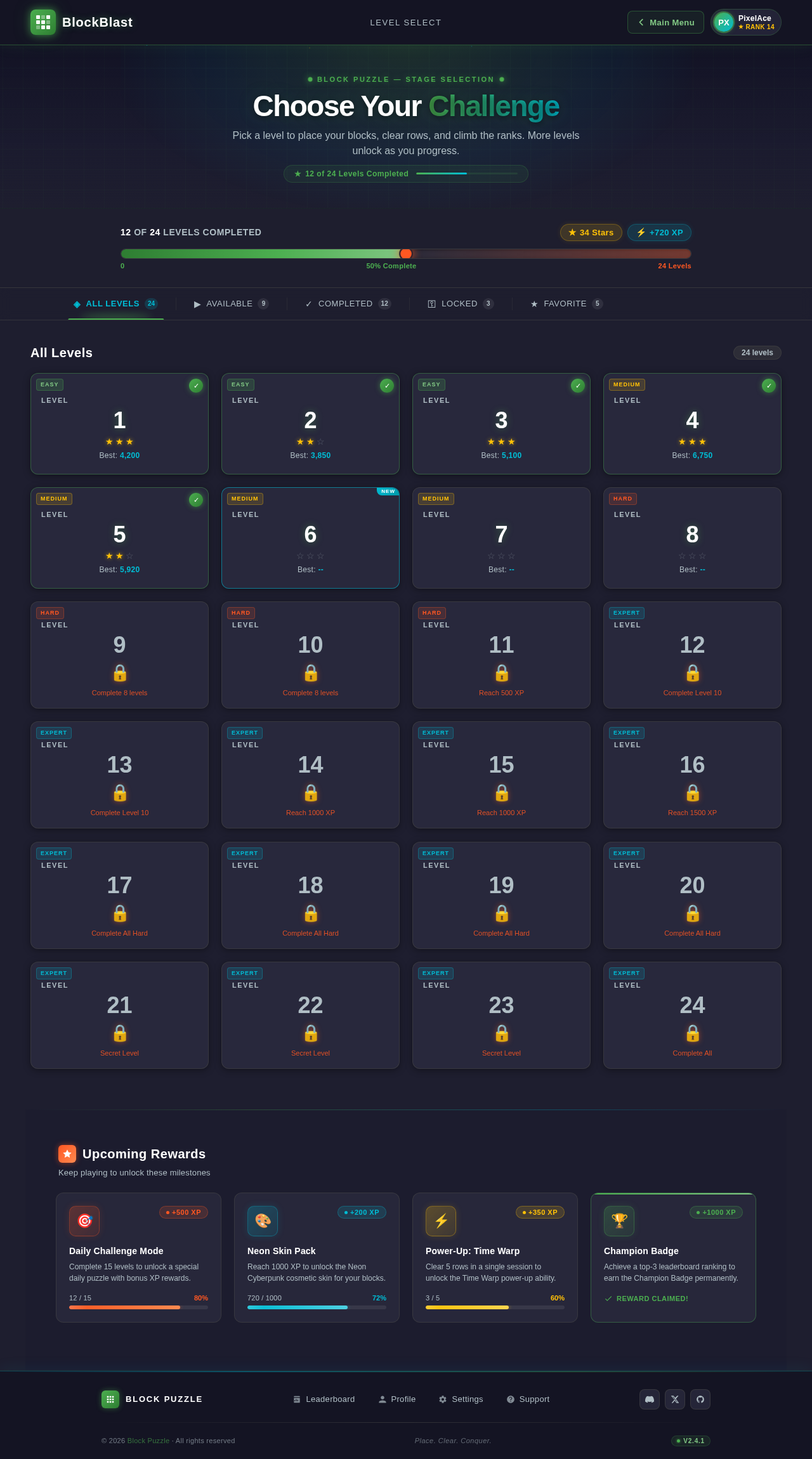Click the BlockBlast grid logo icon

[x=43, y=22]
